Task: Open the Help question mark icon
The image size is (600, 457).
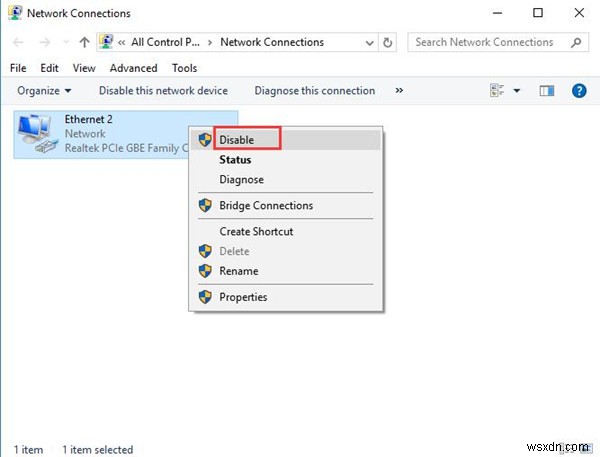Action: pos(578,91)
